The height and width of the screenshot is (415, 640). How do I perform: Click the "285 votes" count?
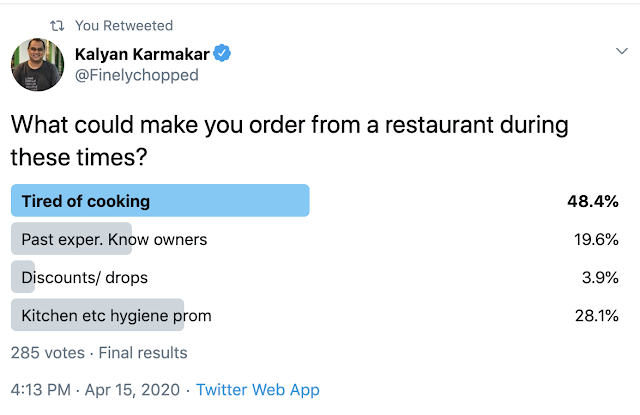click(x=47, y=352)
